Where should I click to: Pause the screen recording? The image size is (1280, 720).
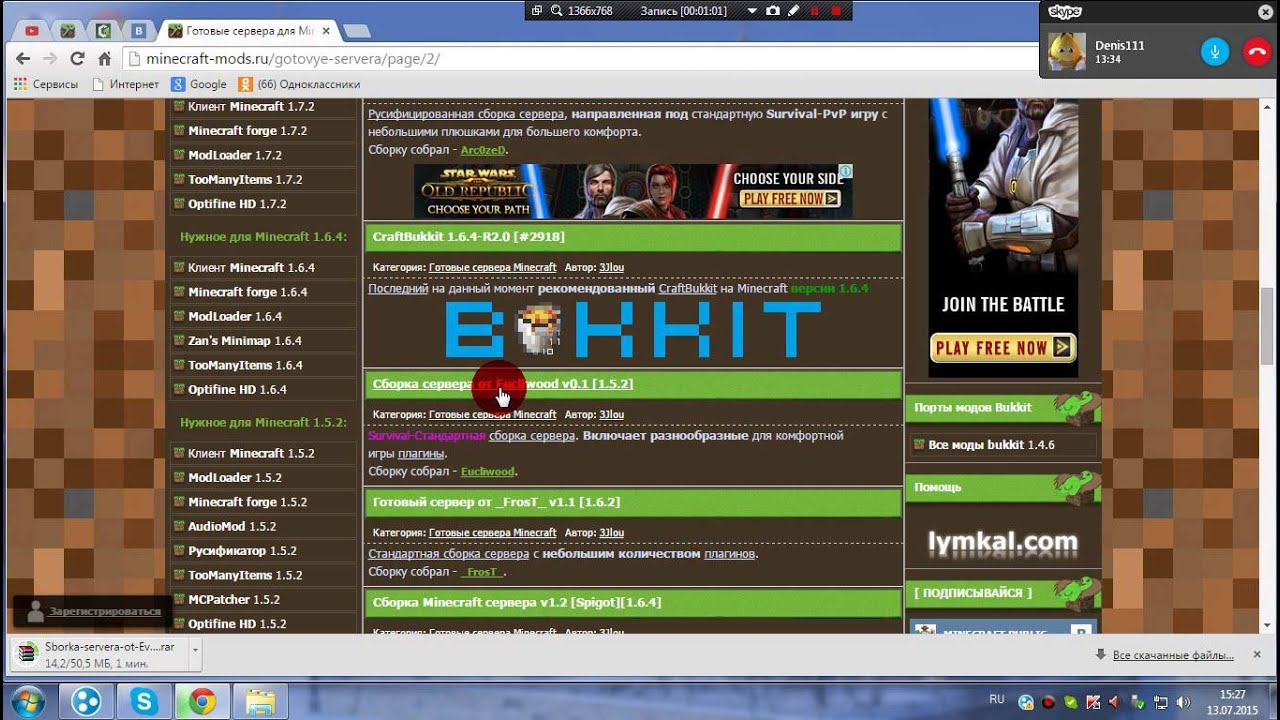[x=815, y=10]
